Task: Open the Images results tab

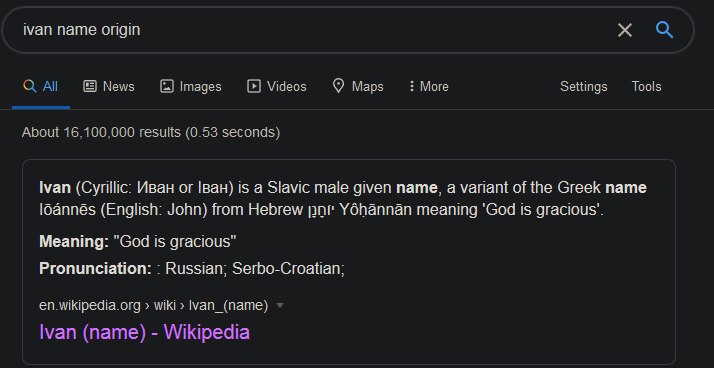Action: 191,86
